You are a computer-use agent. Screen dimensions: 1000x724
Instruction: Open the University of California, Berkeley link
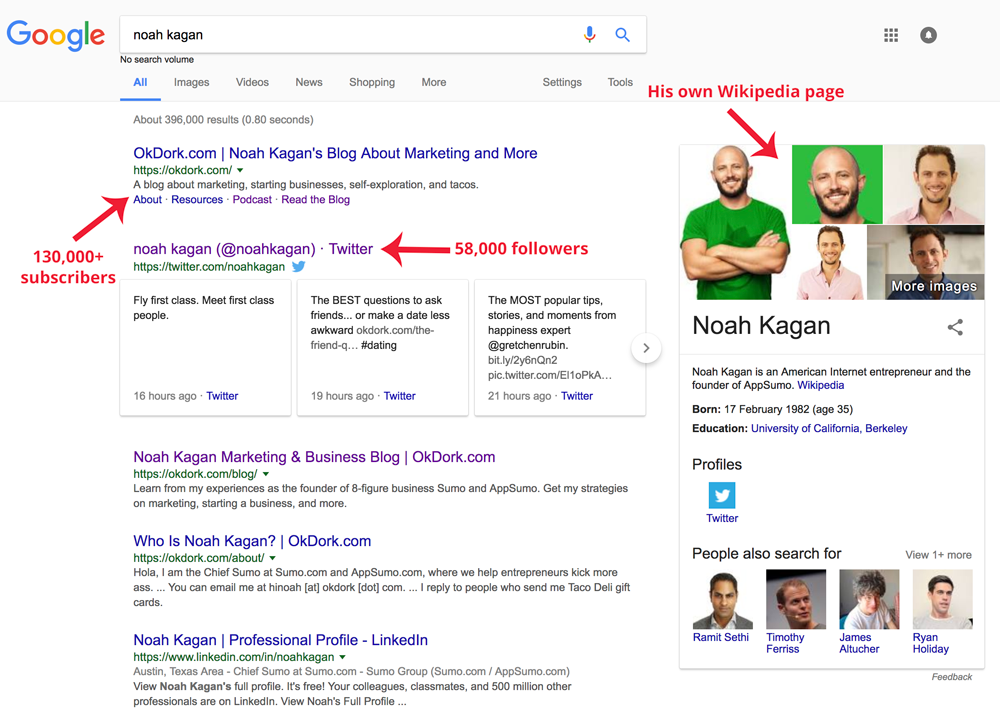(829, 429)
